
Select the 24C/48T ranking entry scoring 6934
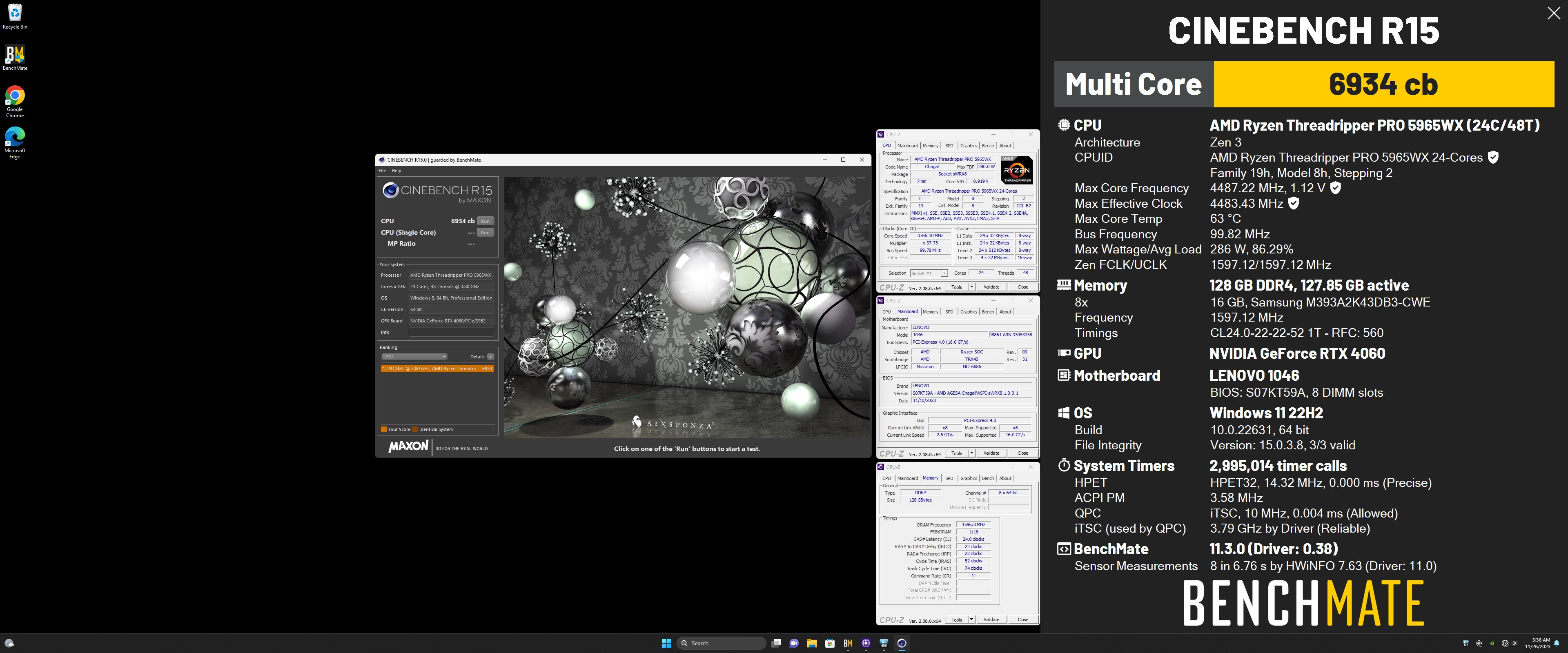point(437,369)
